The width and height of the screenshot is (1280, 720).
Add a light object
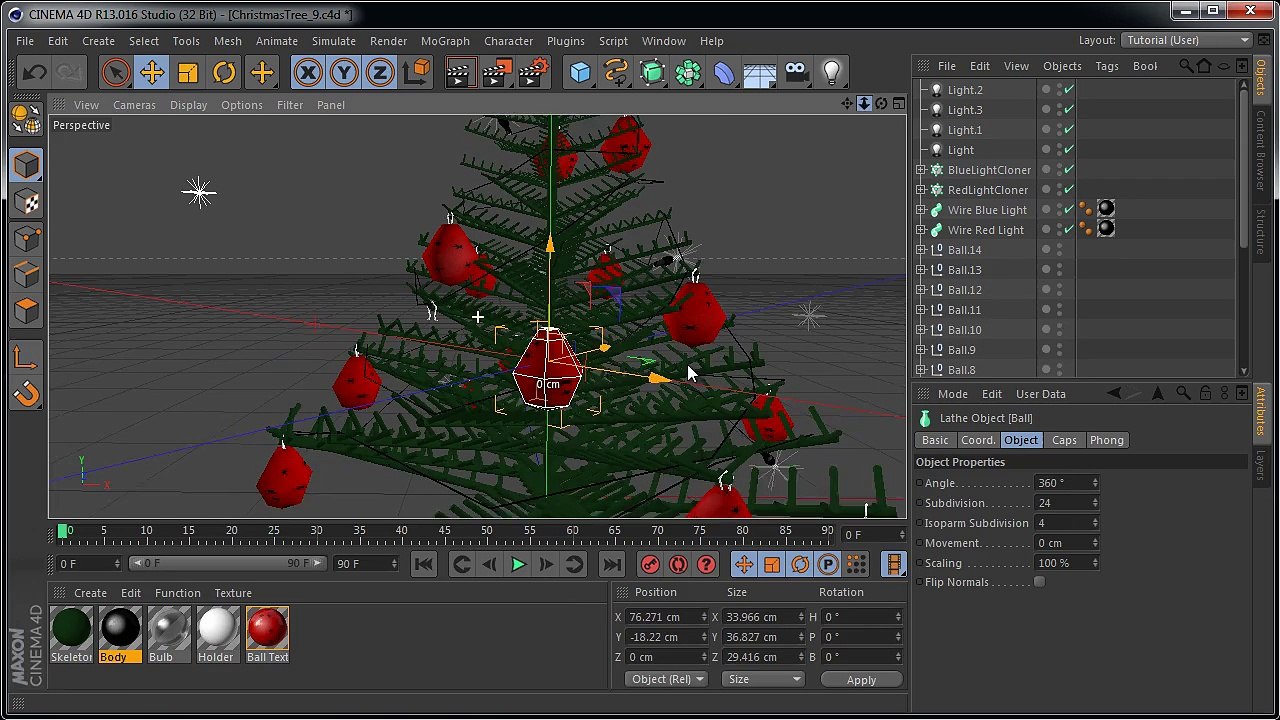click(832, 72)
